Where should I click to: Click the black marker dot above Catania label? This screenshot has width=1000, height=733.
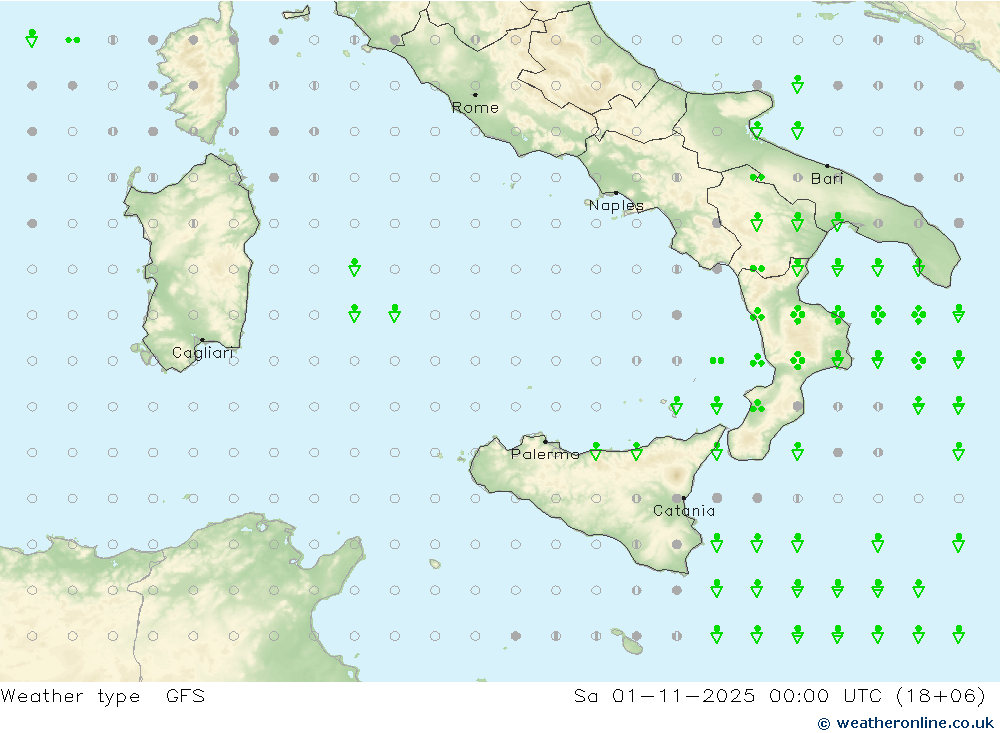pos(684,498)
